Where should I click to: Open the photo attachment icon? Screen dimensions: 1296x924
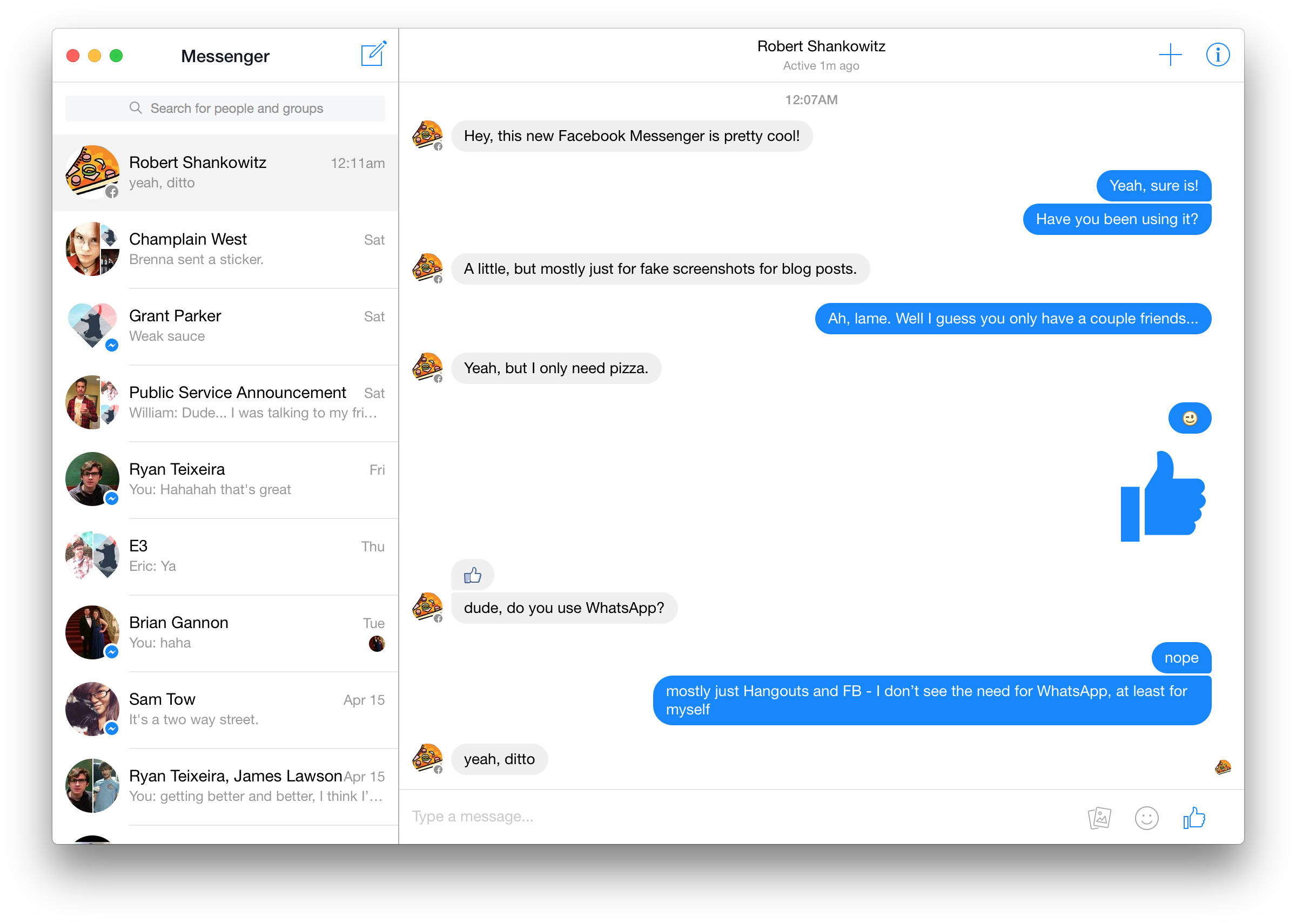click(1099, 818)
